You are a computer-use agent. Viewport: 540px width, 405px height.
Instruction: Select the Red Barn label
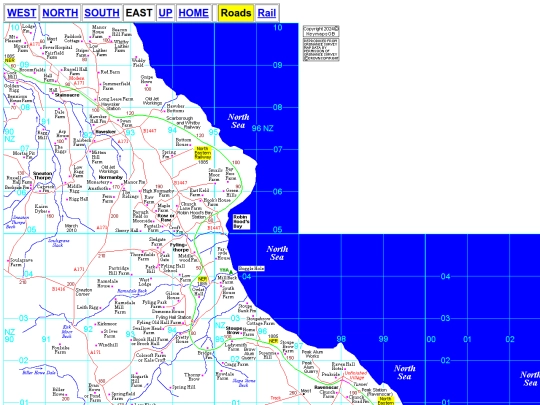click(110, 72)
